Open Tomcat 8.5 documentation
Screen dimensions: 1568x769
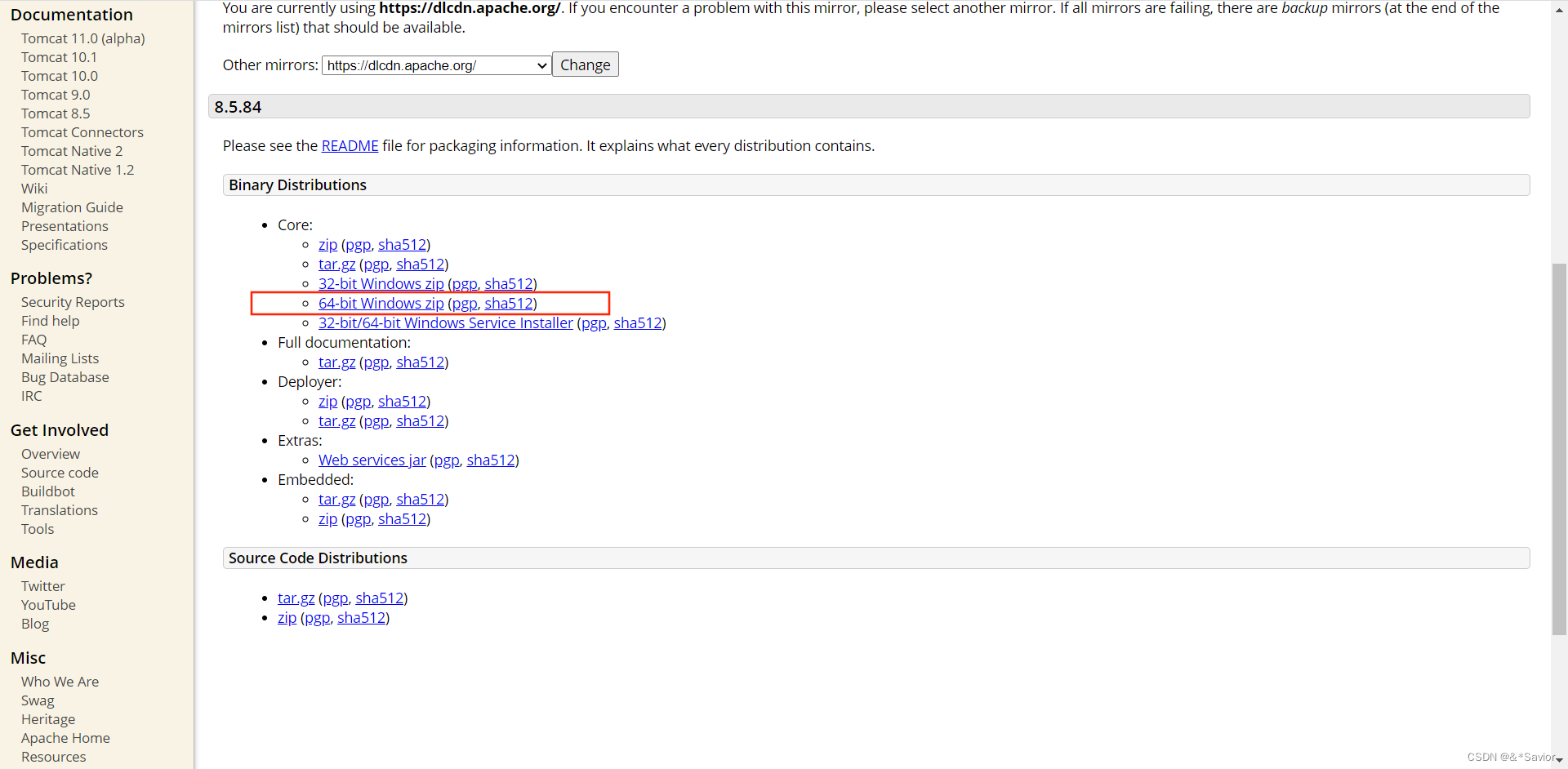pos(56,113)
